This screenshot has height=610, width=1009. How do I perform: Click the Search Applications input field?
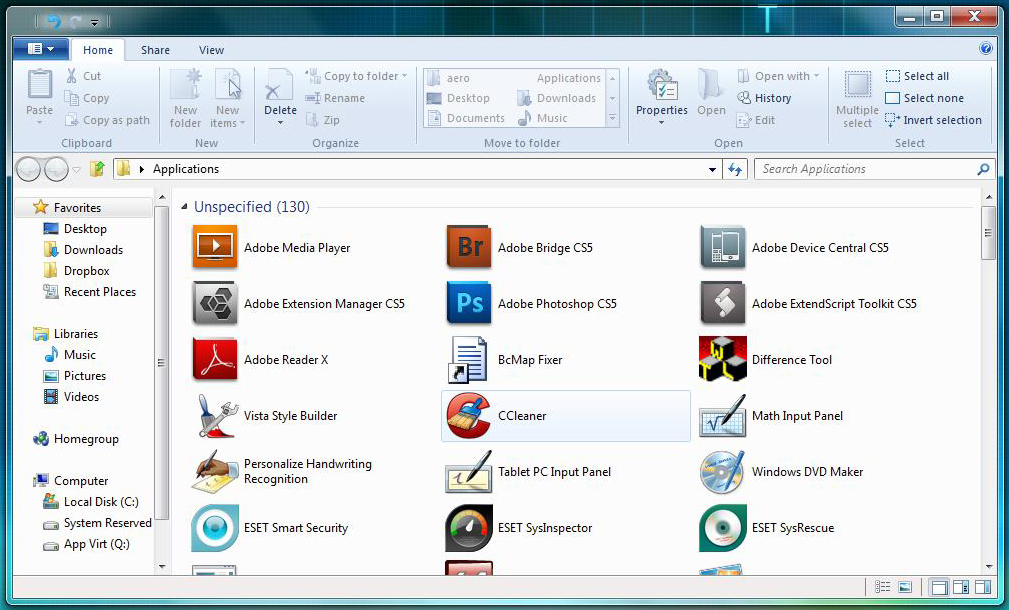click(x=865, y=169)
